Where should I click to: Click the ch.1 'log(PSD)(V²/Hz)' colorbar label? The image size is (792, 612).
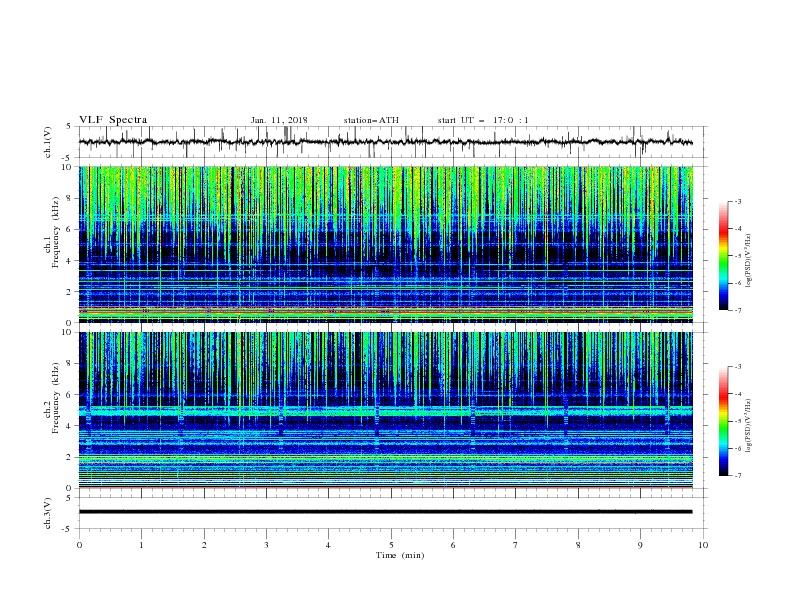(x=748, y=261)
